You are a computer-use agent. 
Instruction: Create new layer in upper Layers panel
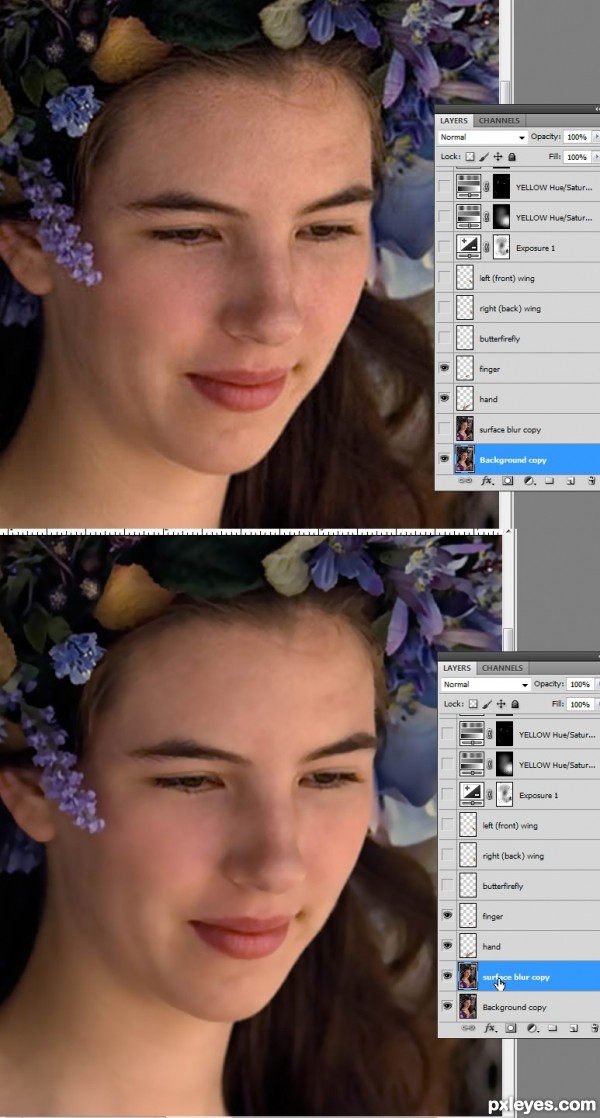[x=571, y=481]
